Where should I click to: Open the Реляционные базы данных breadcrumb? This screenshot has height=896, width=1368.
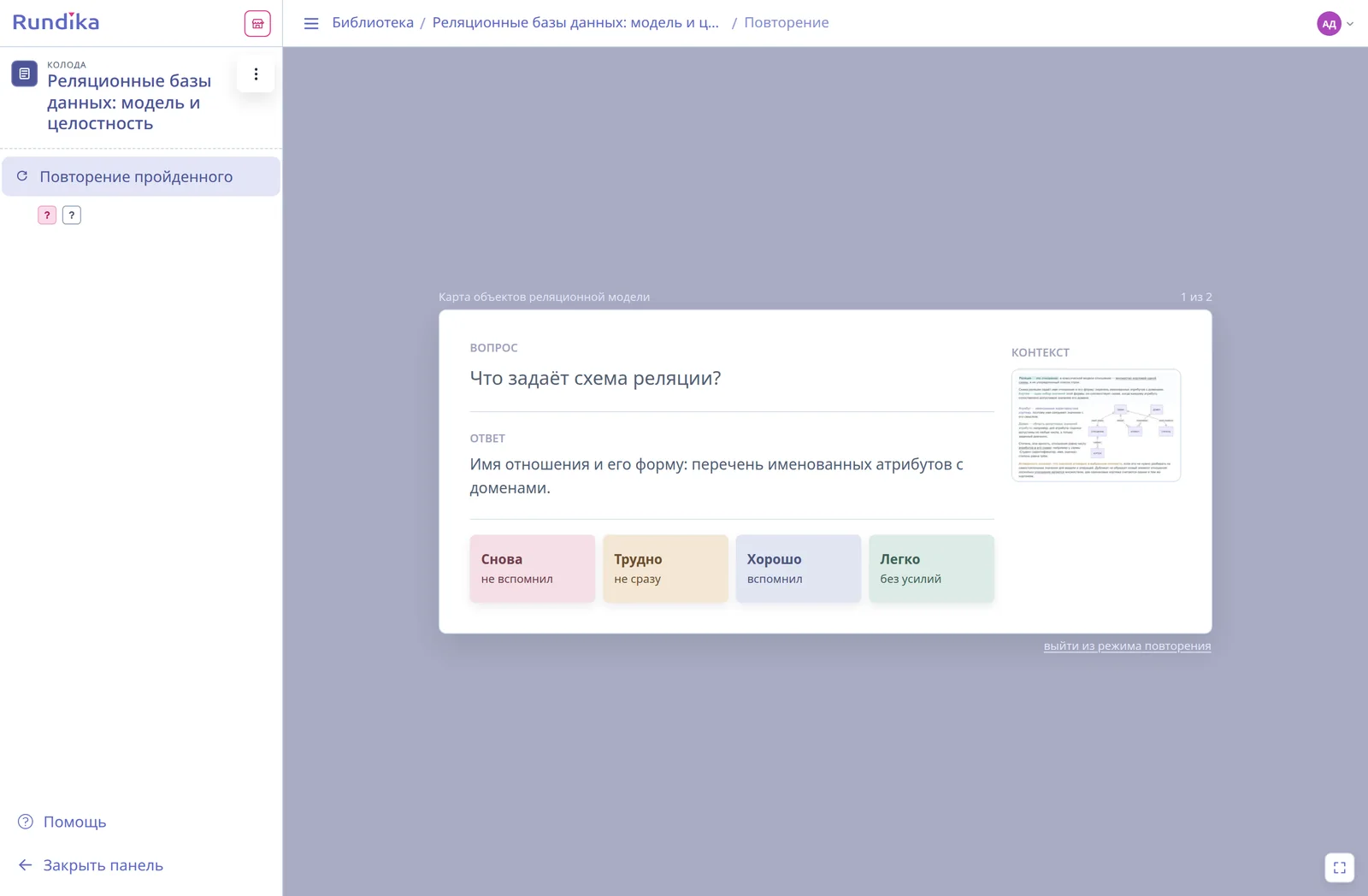(575, 22)
